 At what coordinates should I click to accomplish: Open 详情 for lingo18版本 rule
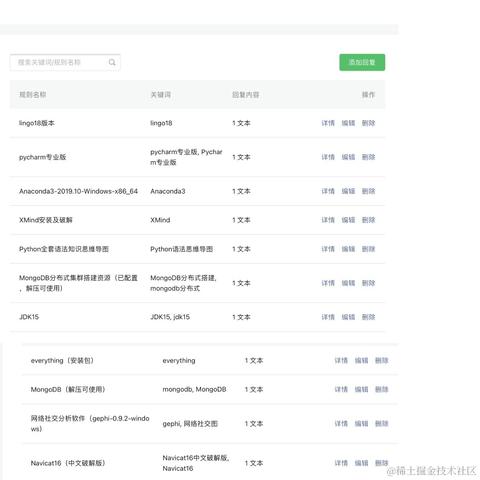[328, 123]
